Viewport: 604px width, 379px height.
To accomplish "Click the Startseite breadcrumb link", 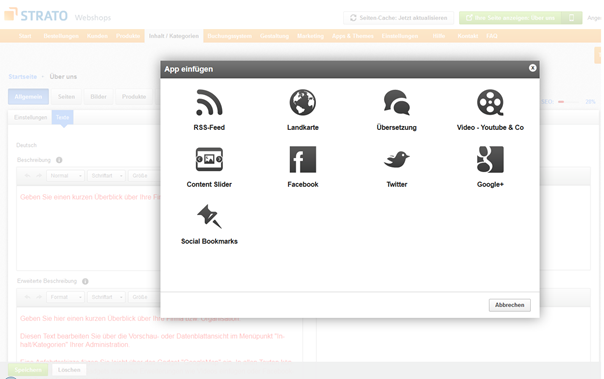I will 23,77.
